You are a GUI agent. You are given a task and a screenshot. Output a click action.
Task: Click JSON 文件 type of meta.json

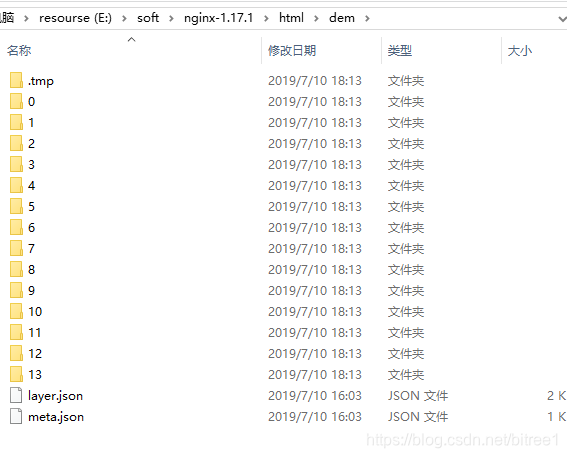point(418,416)
